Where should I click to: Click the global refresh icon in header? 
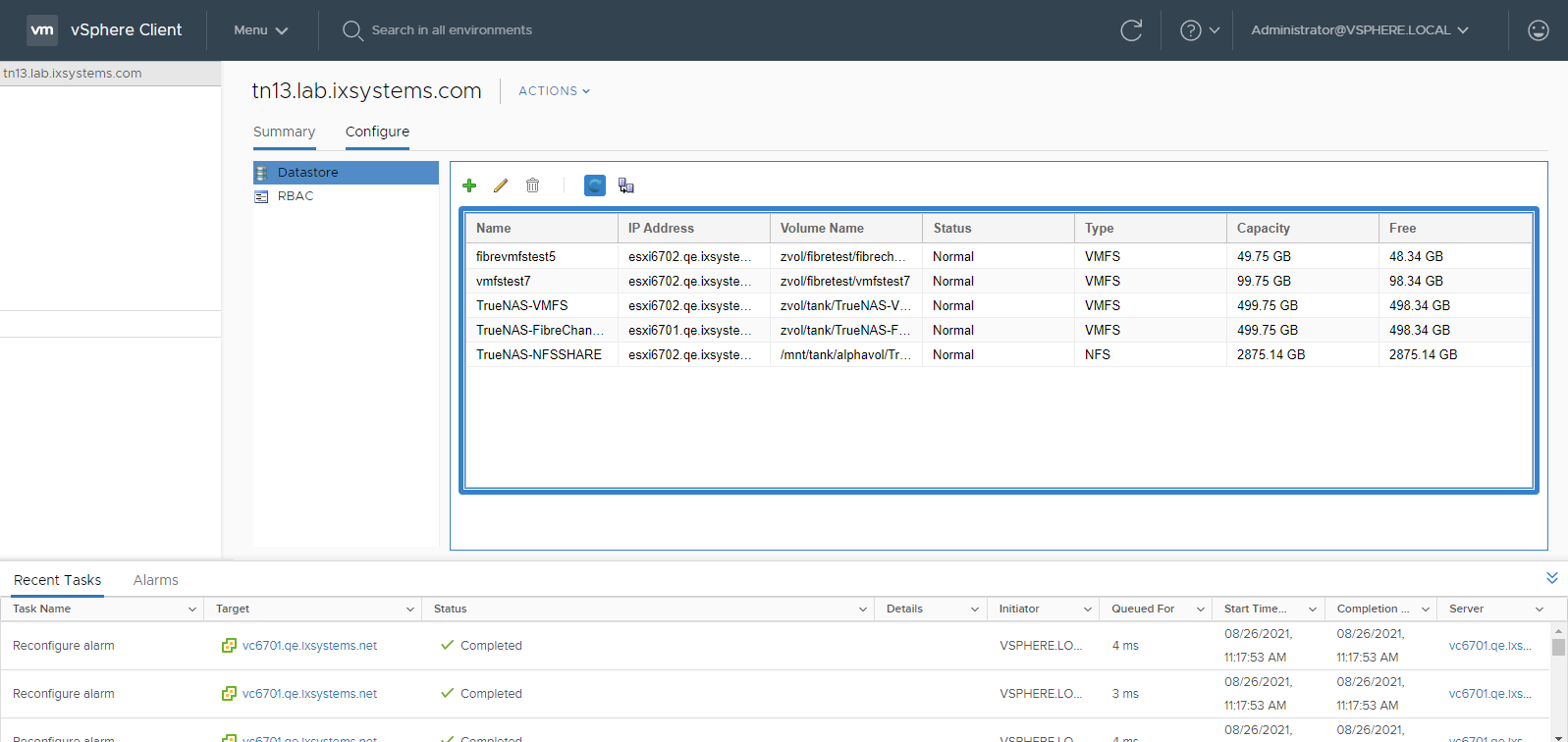tap(1131, 30)
